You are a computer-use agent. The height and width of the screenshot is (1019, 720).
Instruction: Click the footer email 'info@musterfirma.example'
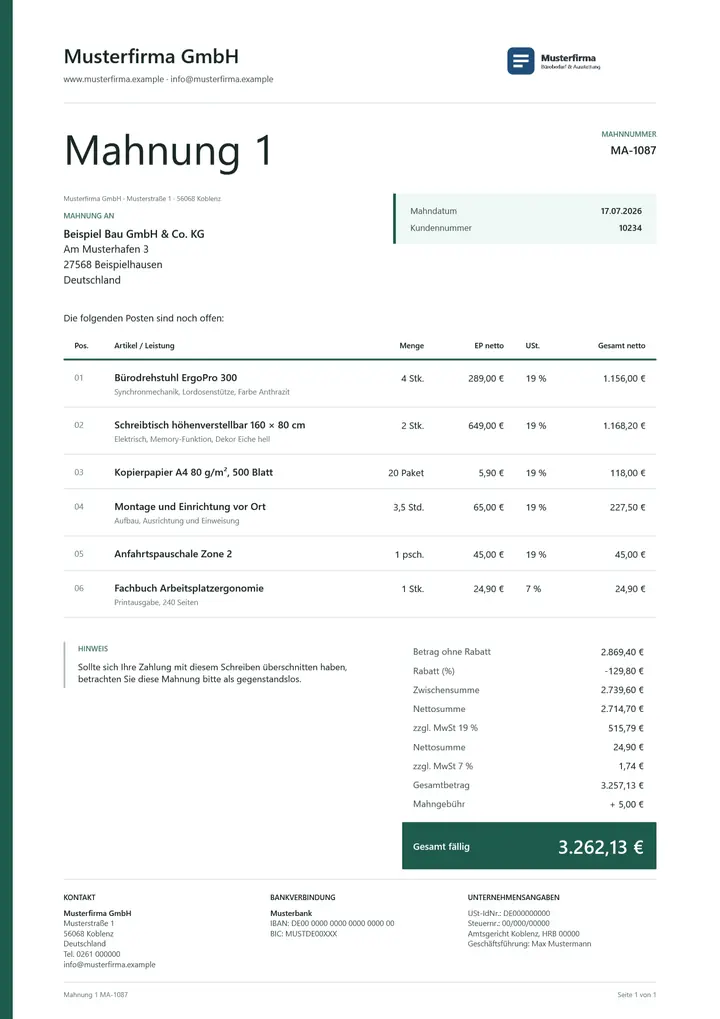click(110, 964)
